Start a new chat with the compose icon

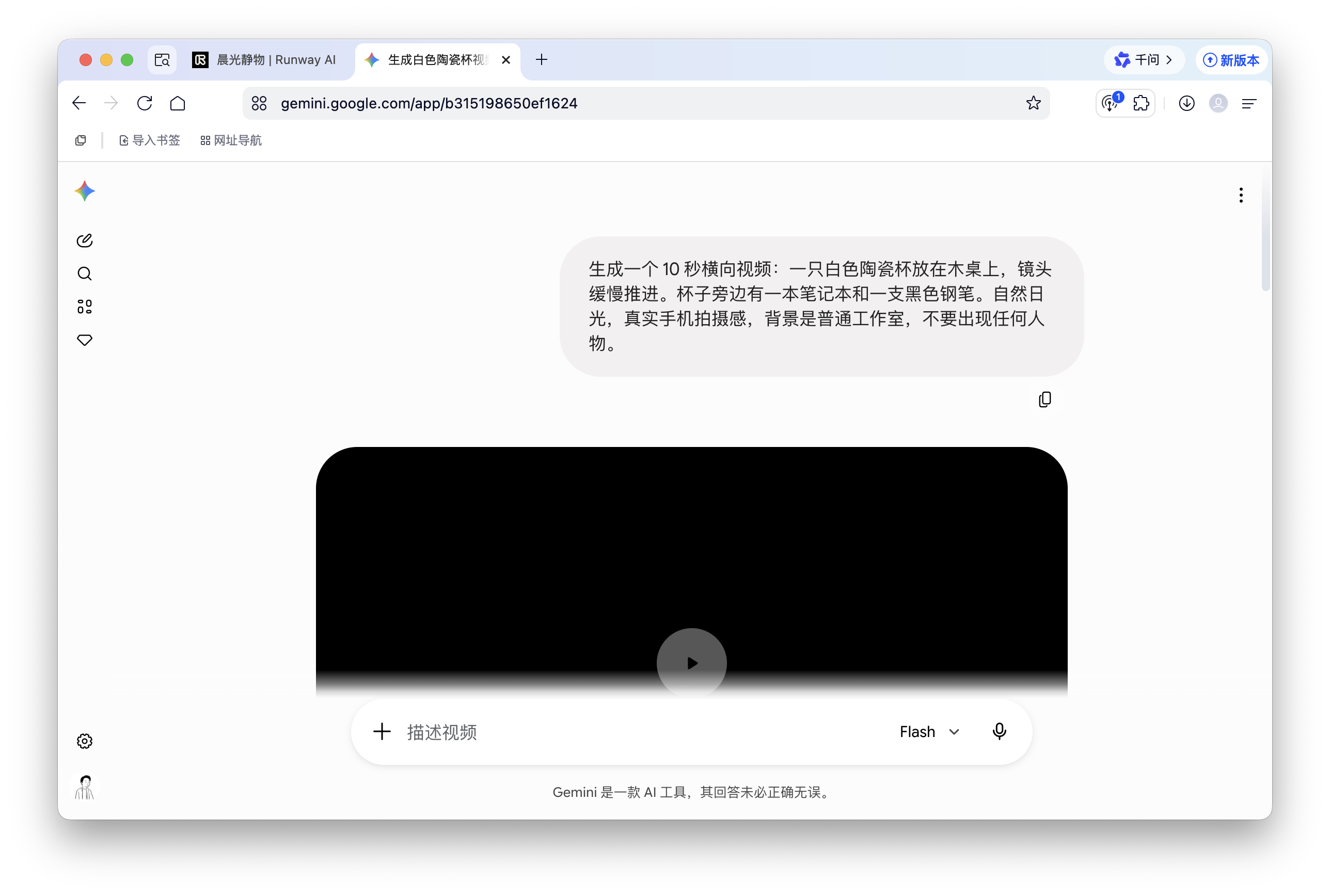(85, 241)
